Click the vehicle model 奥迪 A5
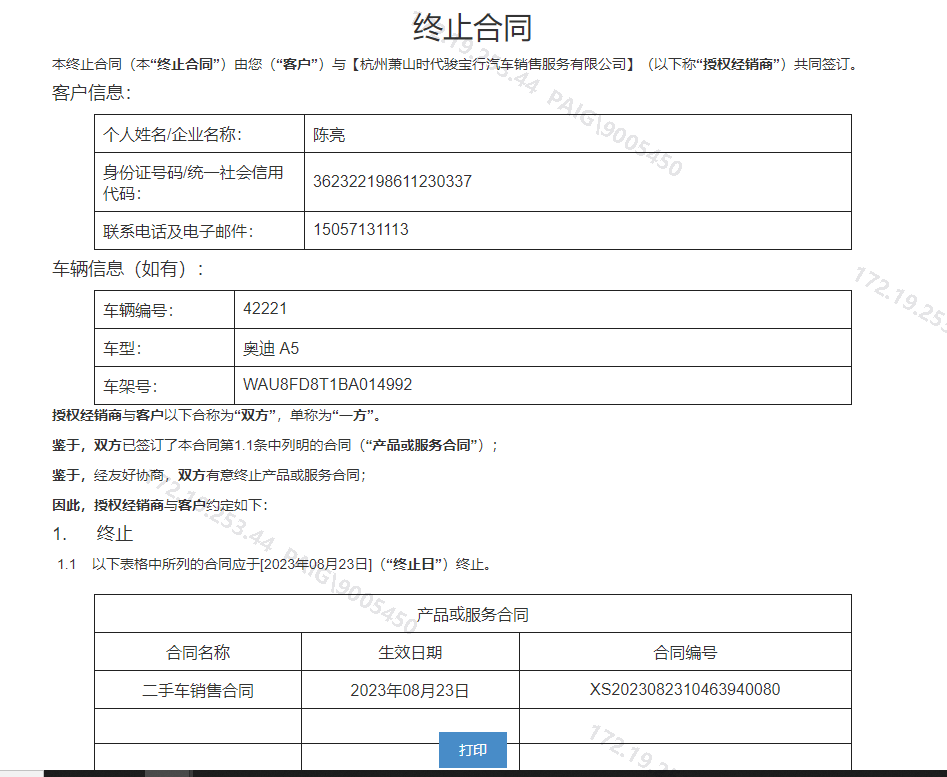 [271, 348]
